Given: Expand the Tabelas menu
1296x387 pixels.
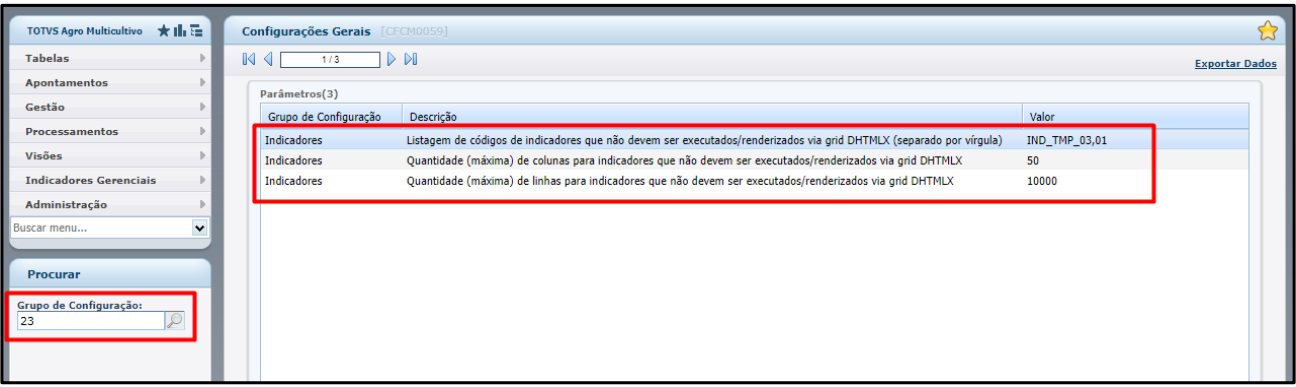Looking at the screenshot, I should [x=109, y=58].
